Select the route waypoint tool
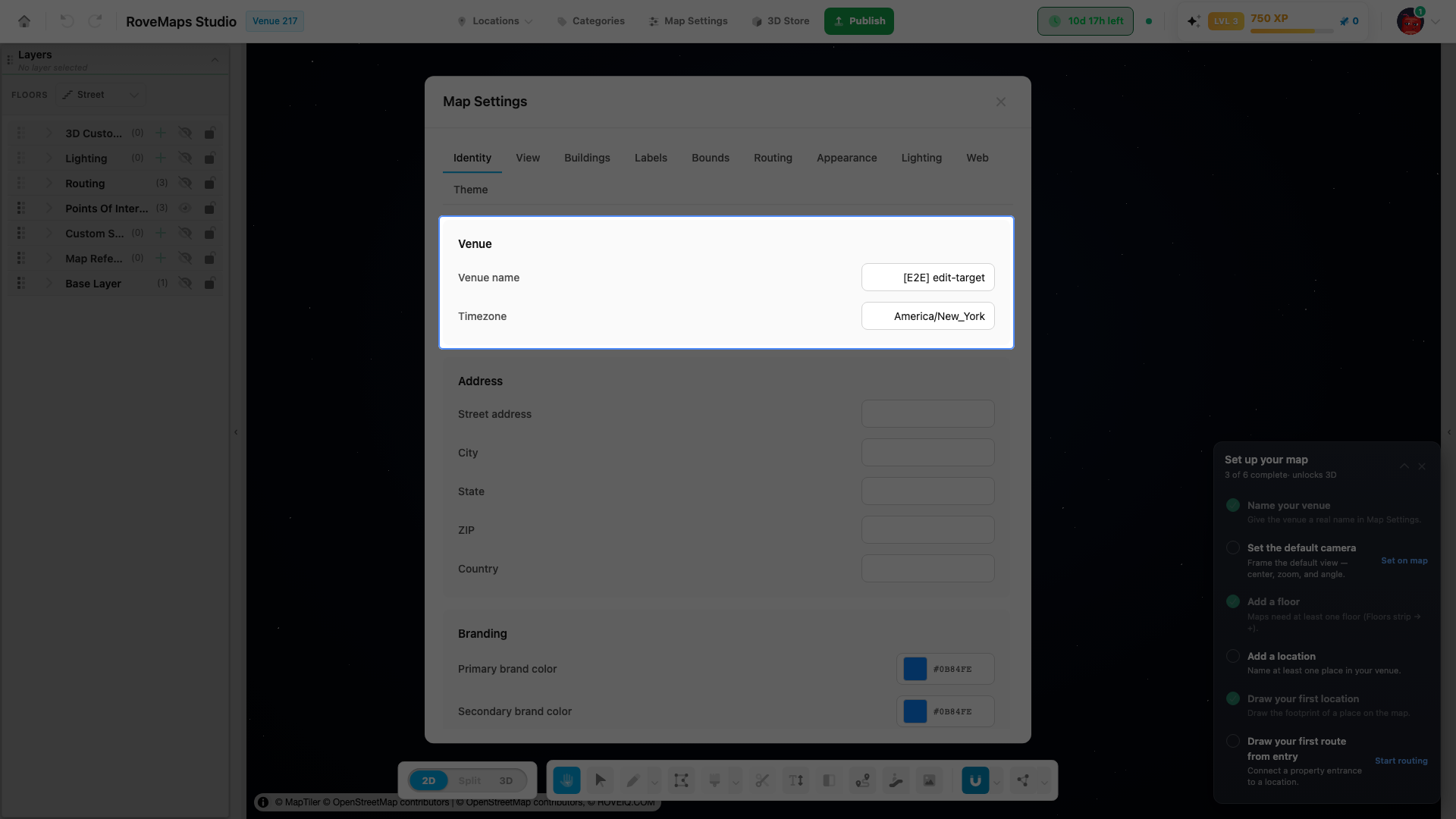Screen dimensions: 1456x819 pos(862,780)
